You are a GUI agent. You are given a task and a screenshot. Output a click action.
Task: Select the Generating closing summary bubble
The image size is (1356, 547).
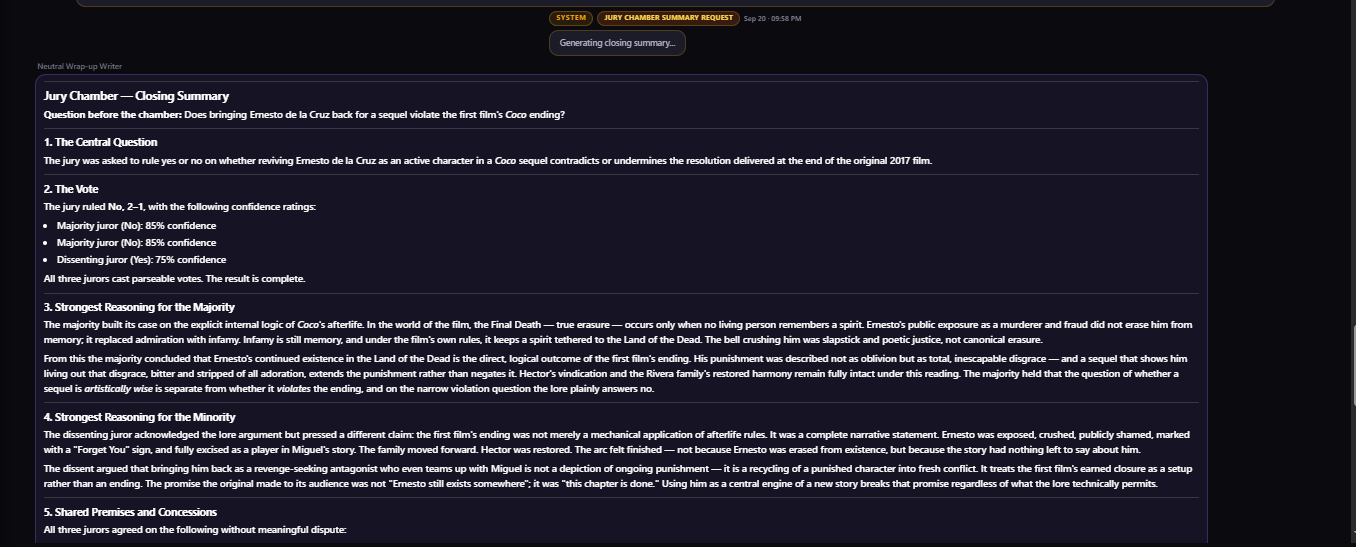click(x=617, y=43)
